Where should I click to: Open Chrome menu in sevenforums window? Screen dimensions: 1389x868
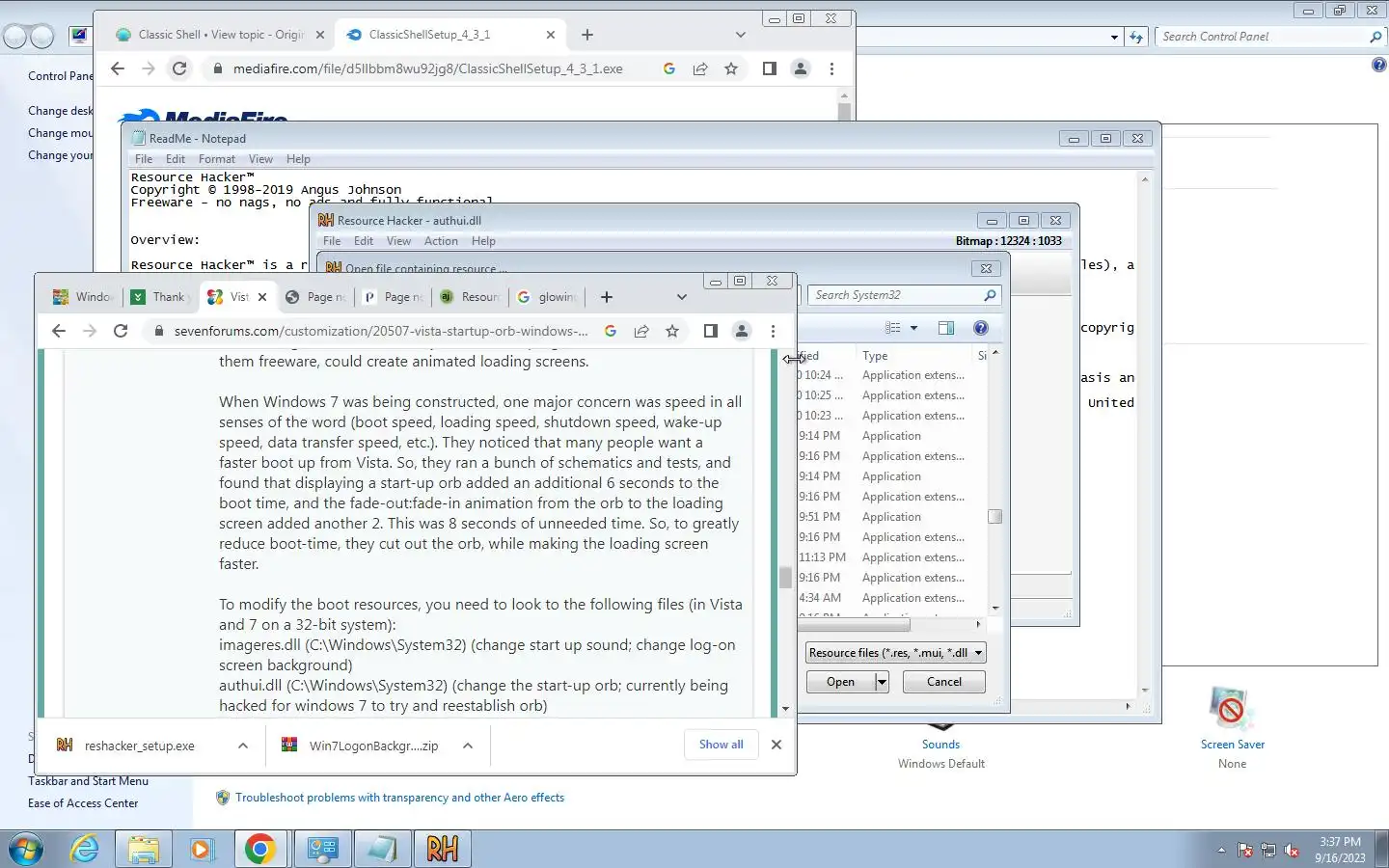[773, 331]
